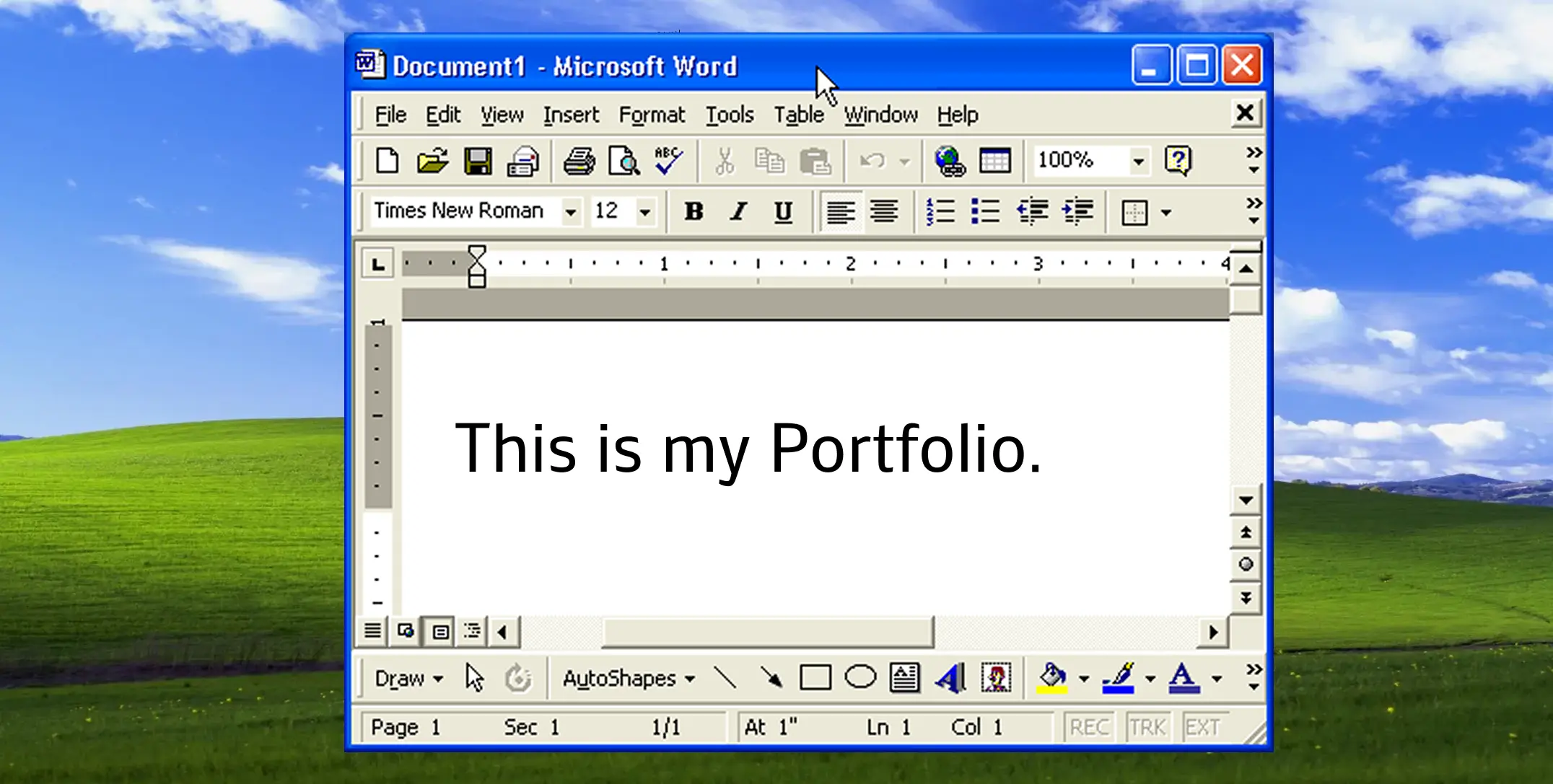
Task: Open a file with the folder icon
Action: point(432,161)
